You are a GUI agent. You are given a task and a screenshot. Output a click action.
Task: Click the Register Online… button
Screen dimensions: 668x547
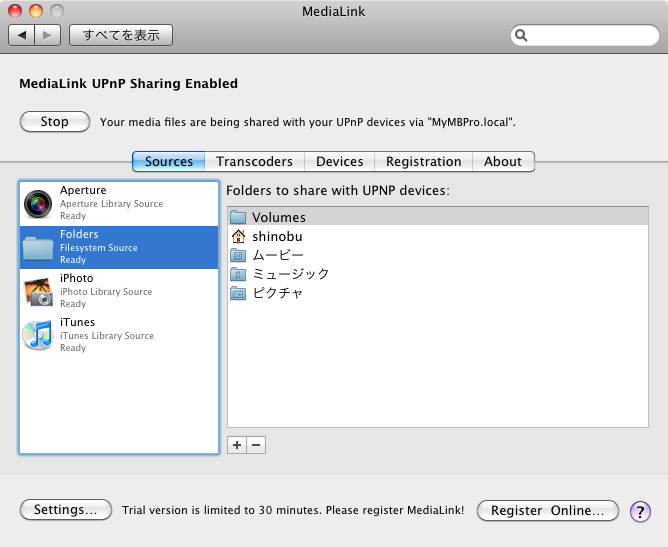tap(547, 510)
